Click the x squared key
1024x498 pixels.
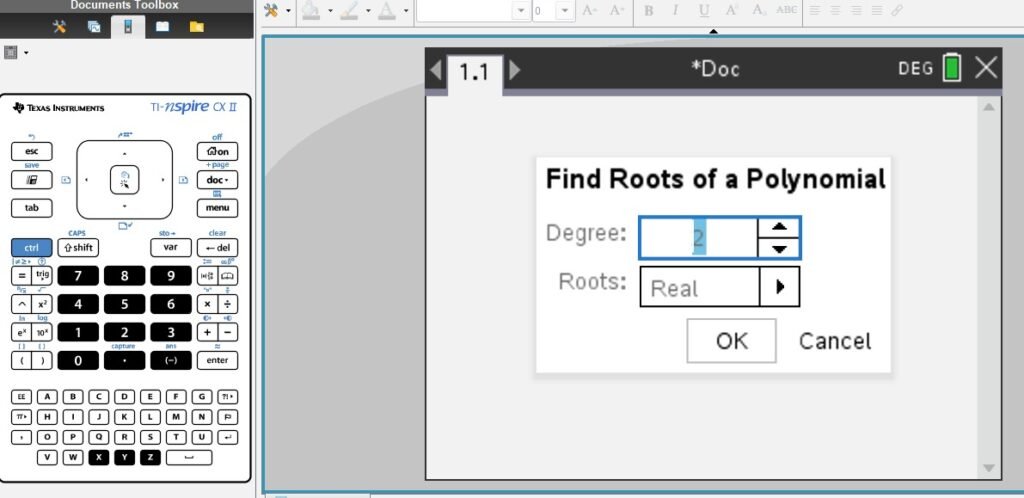click(42, 304)
